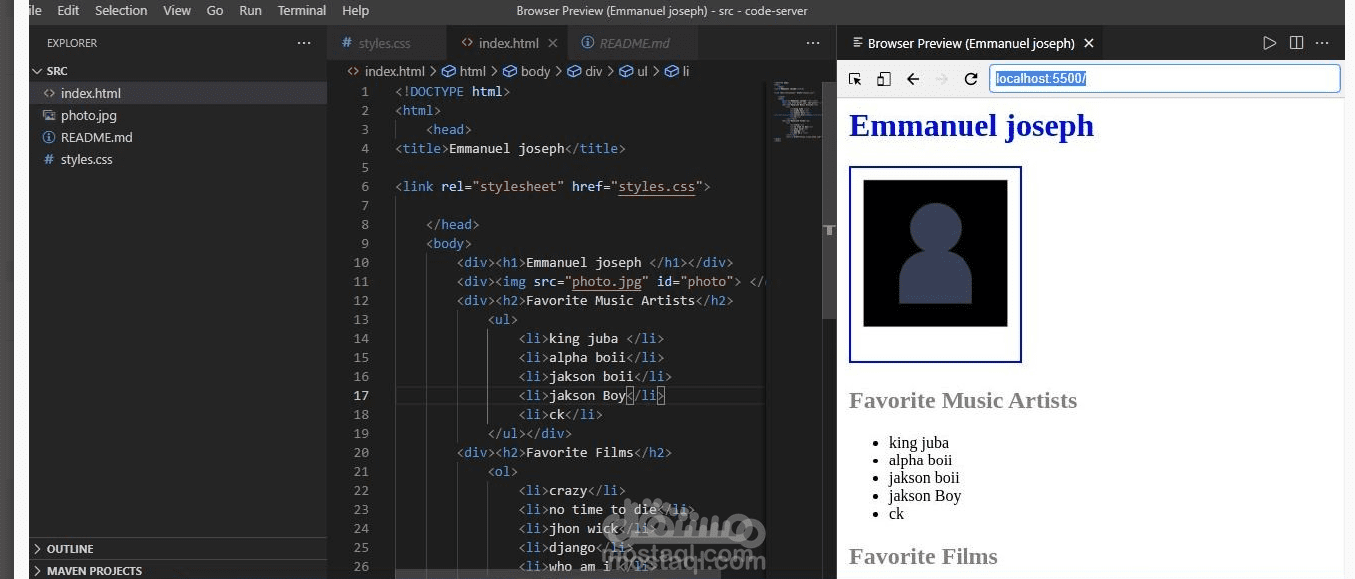The width and height of the screenshot is (1355, 579).
Task: Reload the browser preview page
Action: pos(970,79)
